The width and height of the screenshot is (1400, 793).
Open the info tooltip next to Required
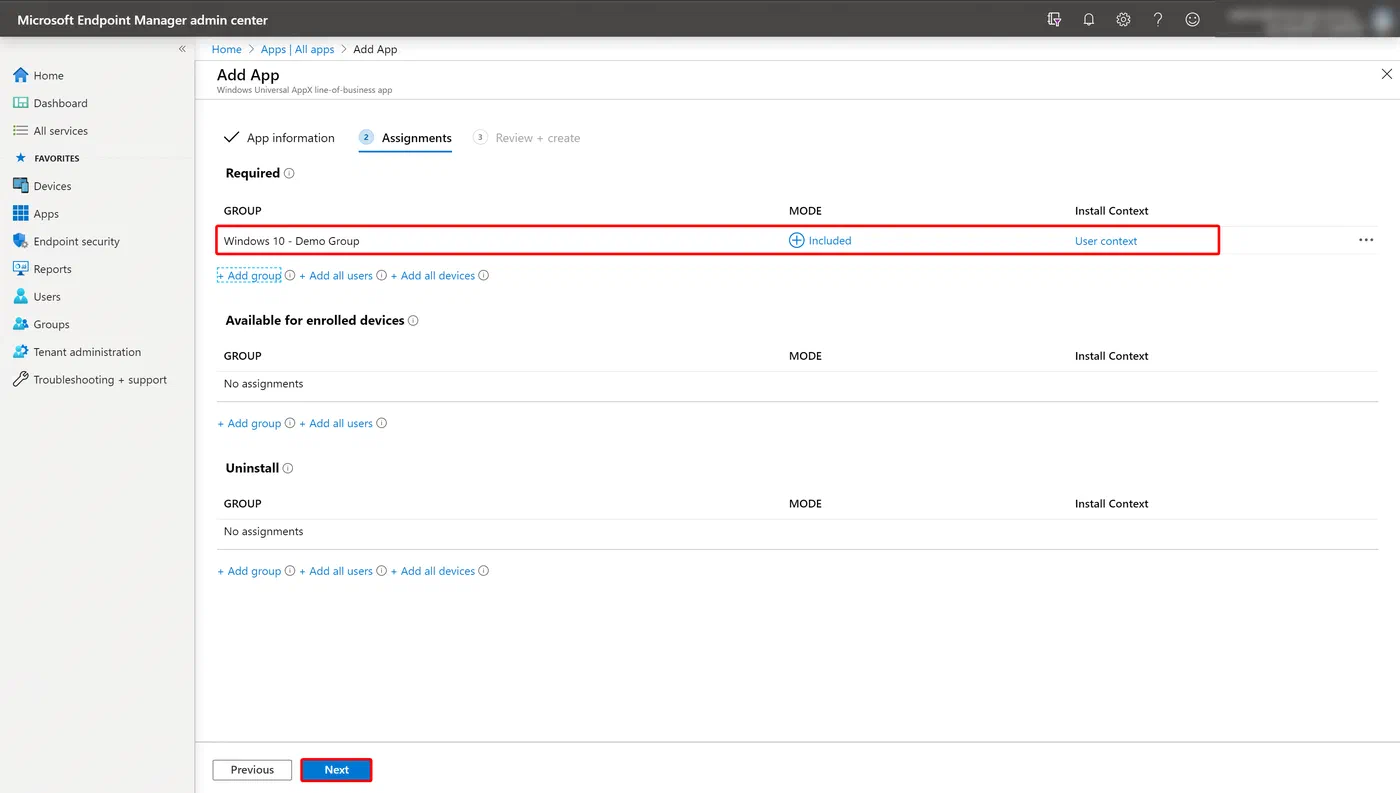coord(289,173)
